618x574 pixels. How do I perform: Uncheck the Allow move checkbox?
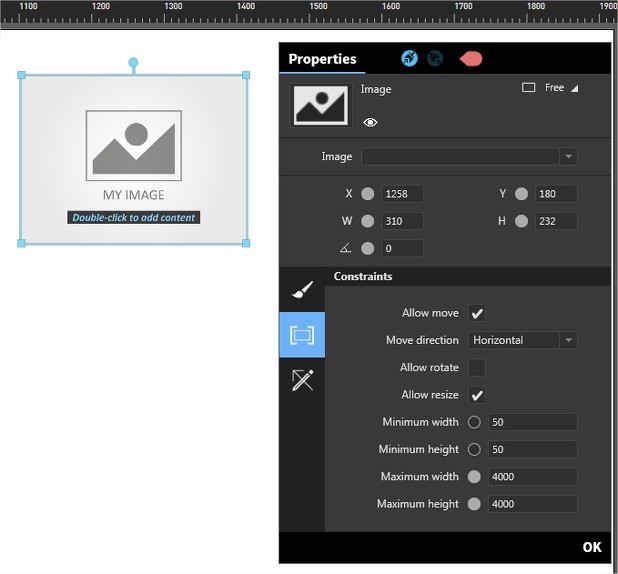tap(477, 313)
